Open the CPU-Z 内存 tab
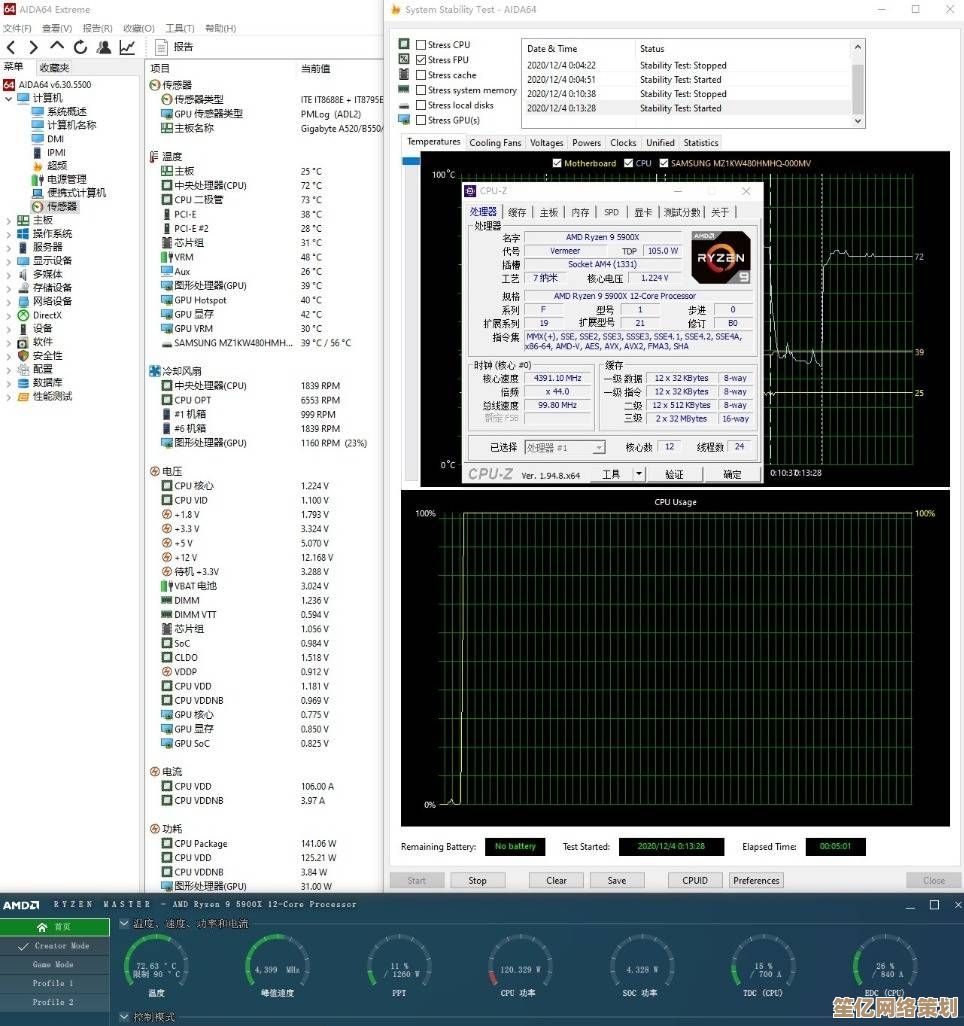The width and height of the screenshot is (964, 1026). (580, 212)
